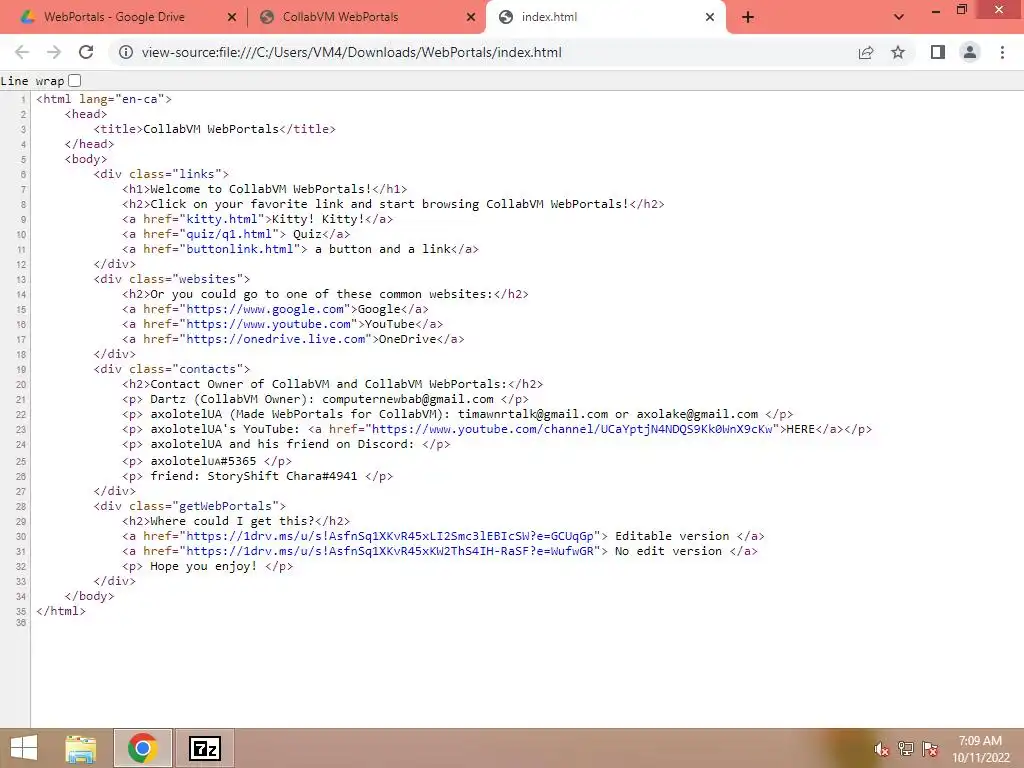Open 7-Zip from the taskbar

point(204,748)
